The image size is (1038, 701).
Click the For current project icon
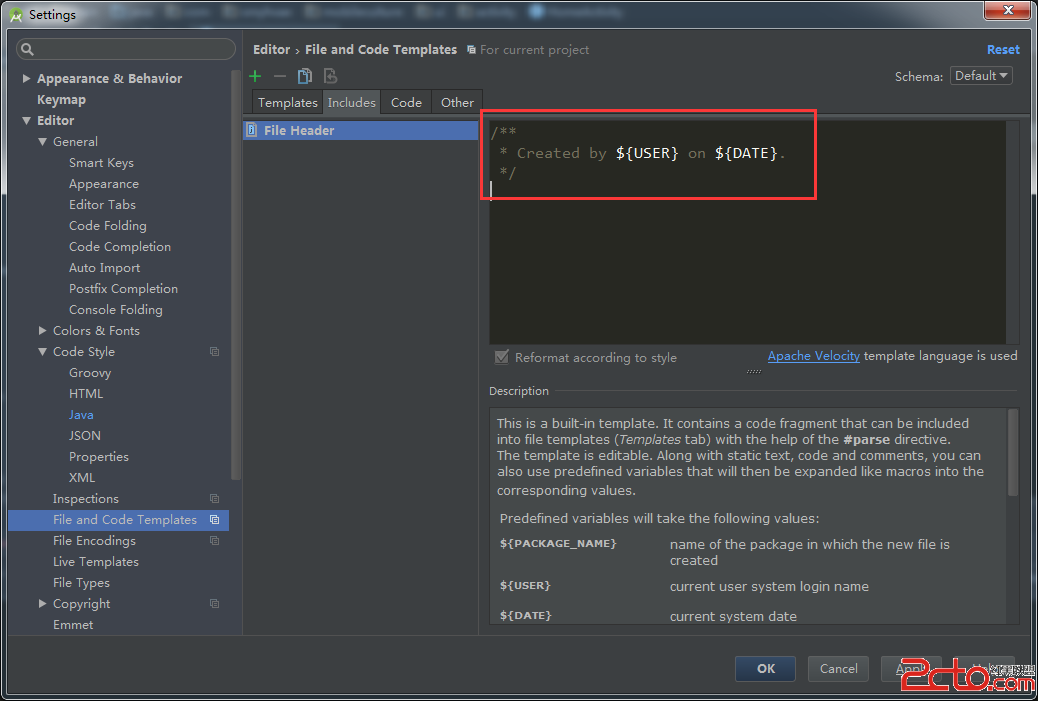471,50
